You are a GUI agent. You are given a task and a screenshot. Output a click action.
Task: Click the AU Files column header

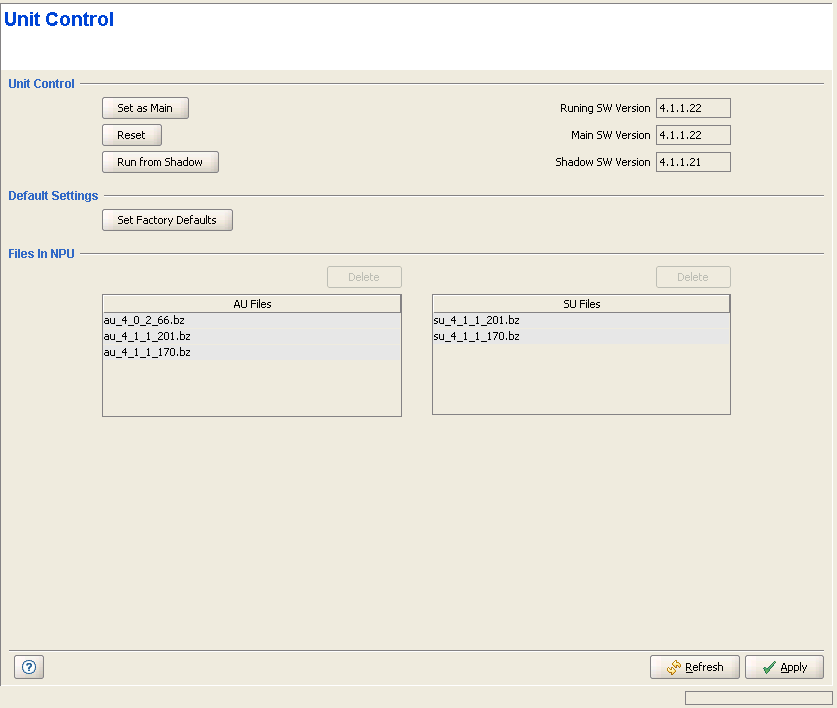click(x=251, y=304)
